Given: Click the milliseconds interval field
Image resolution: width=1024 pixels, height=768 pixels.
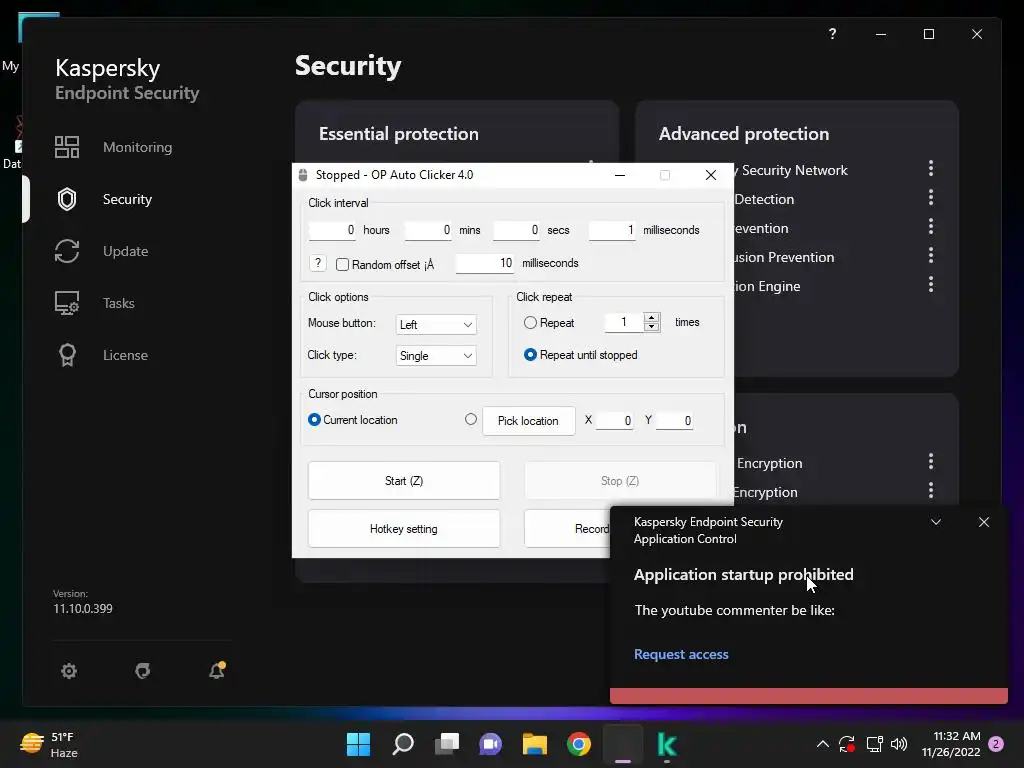Looking at the screenshot, I should [612, 230].
